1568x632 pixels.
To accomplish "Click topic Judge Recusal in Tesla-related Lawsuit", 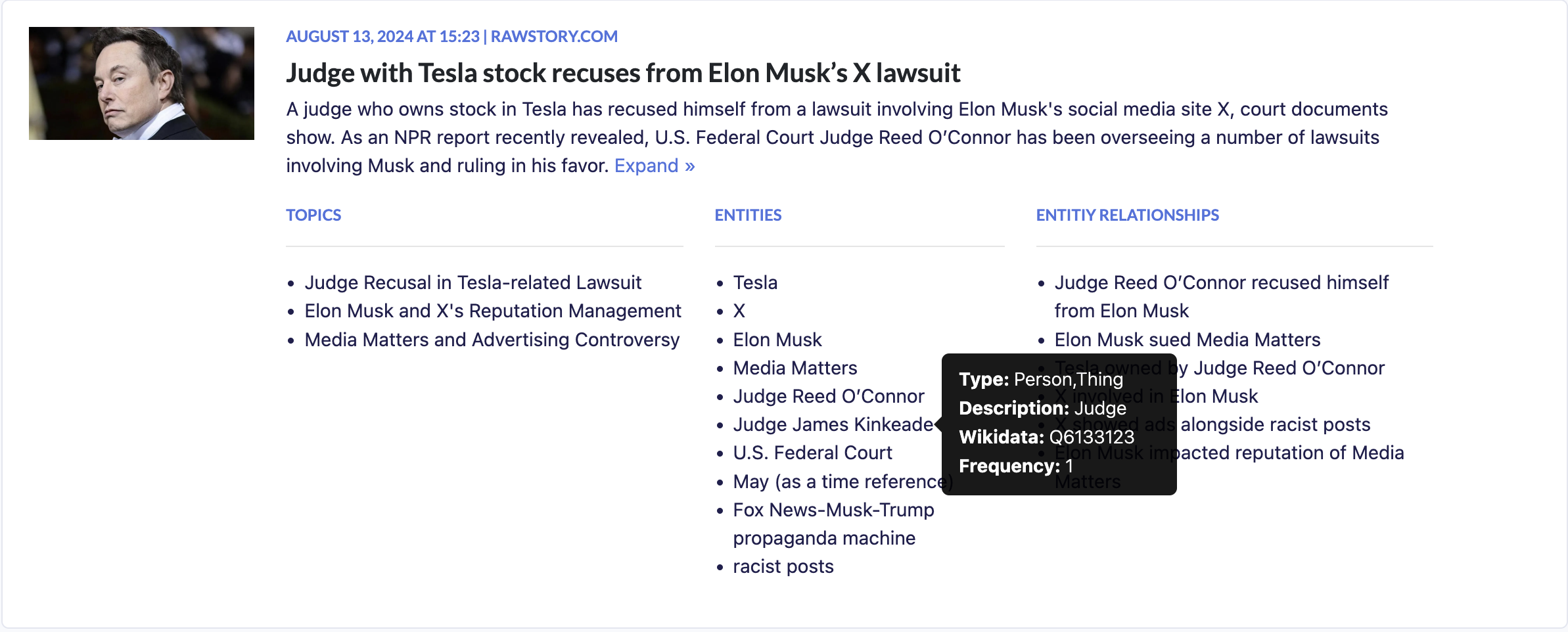I will [473, 282].
